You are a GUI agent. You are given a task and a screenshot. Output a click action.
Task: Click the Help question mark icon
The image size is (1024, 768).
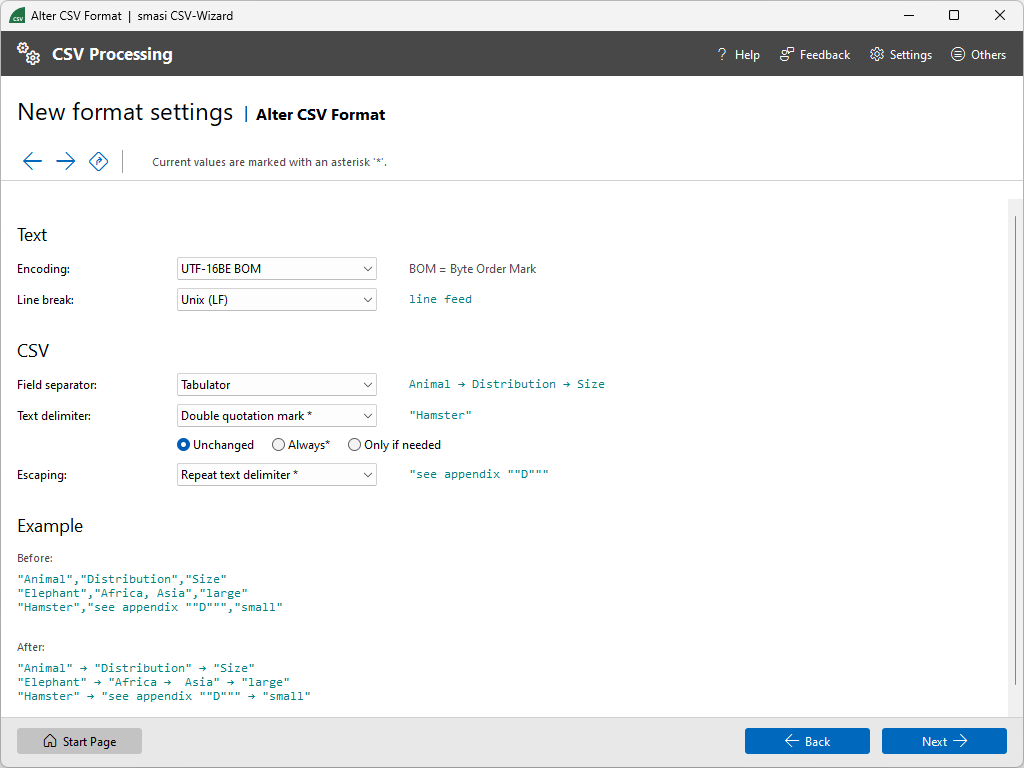coord(721,54)
